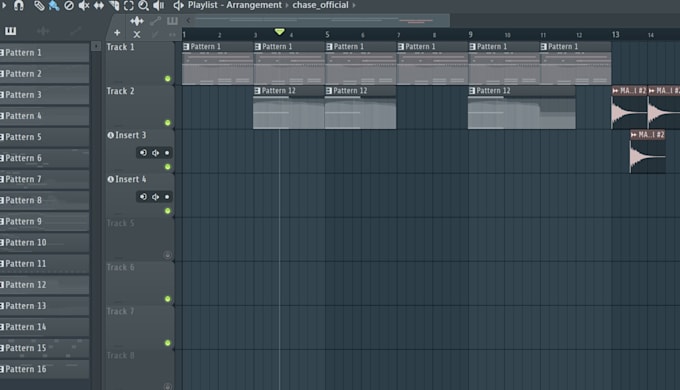Viewport: 680px width, 390px height.
Task: Mute Track 6 with green LED
Action: pyautogui.click(x=168, y=299)
